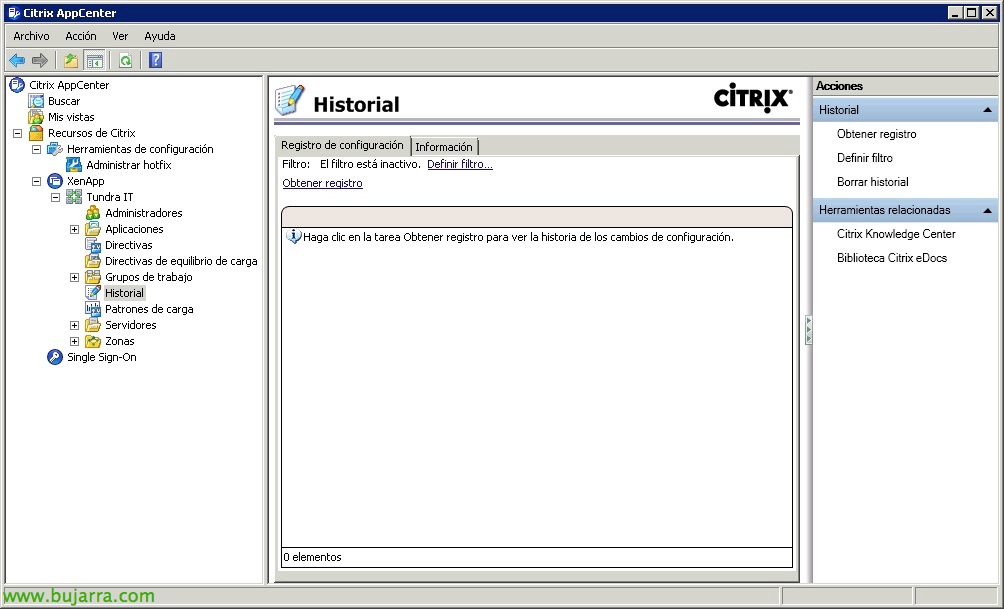This screenshot has height=609, width=1004.
Task: Click the Directivas policy icon
Action: coord(93,245)
